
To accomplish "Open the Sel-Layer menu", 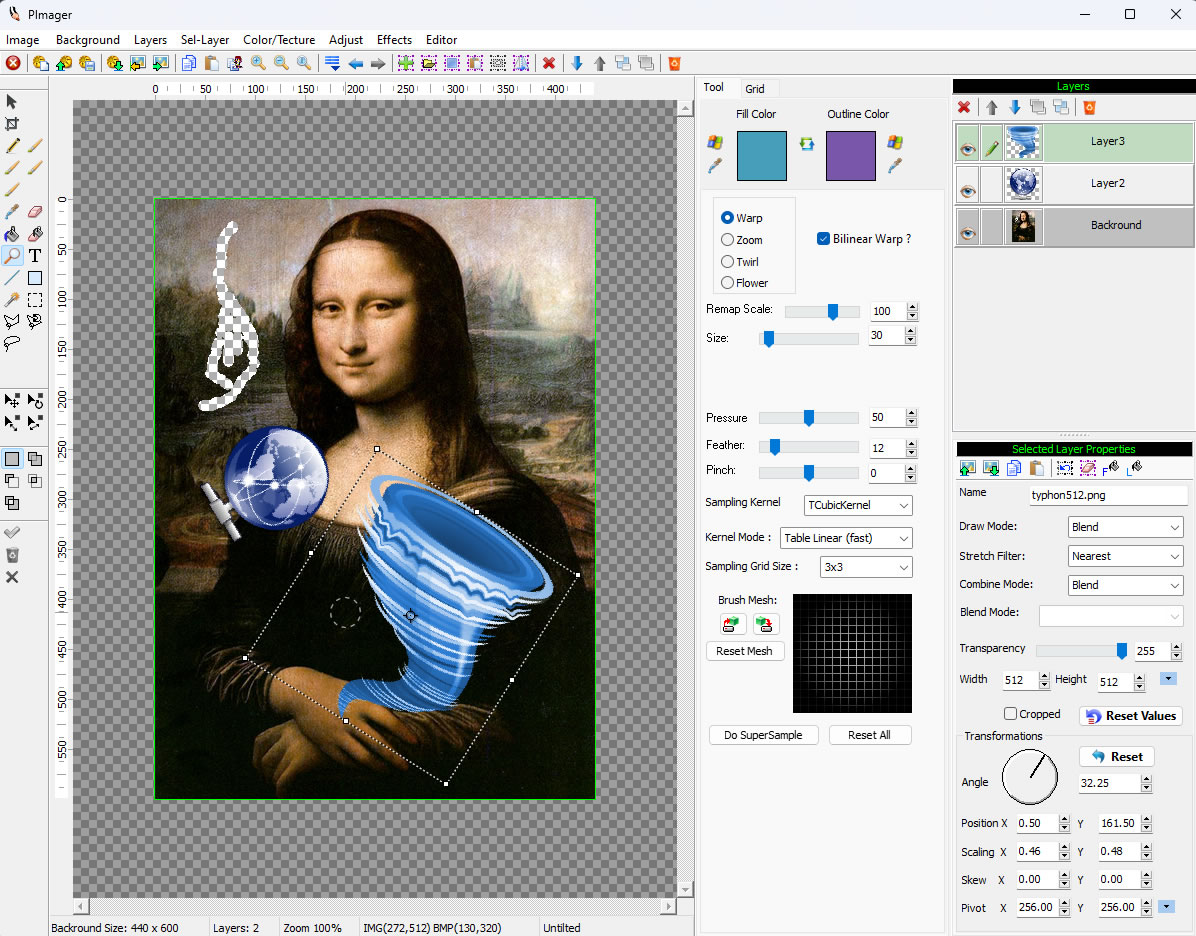I will pyautogui.click(x=204, y=40).
